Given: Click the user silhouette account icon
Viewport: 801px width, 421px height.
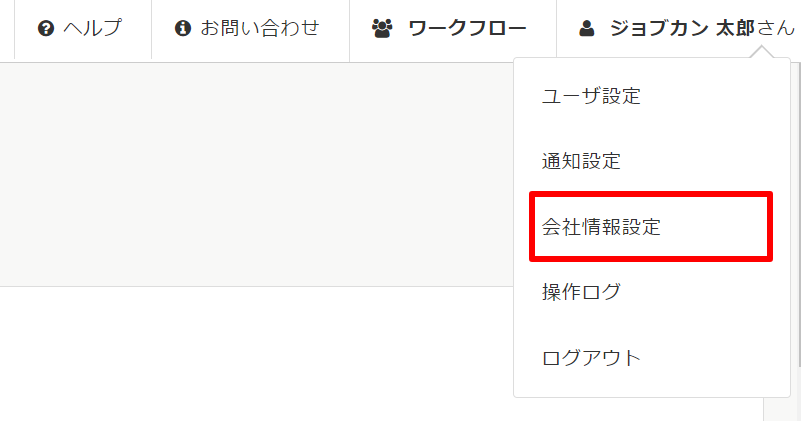Looking at the screenshot, I should (587, 29).
